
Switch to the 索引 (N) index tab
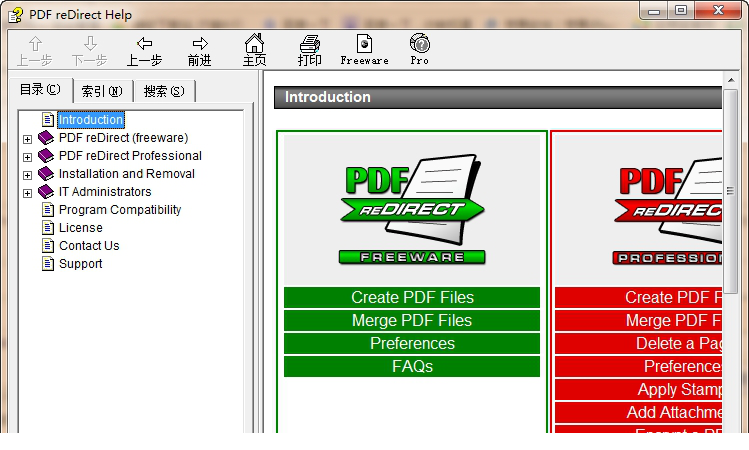(x=102, y=91)
